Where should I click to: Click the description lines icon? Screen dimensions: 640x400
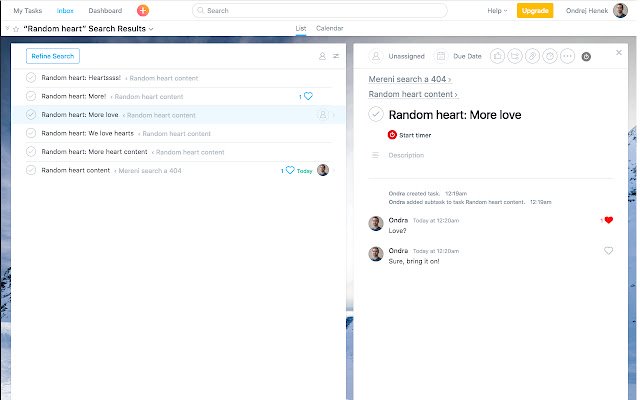pos(376,155)
